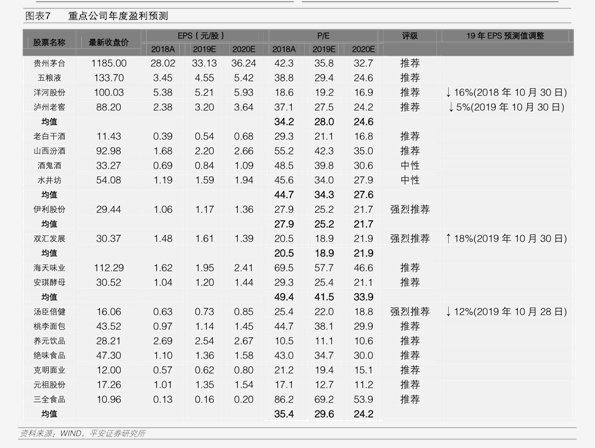595x448 pixels.
Task: Select stock name 汤臣倍健
Action: [x=49, y=312]
